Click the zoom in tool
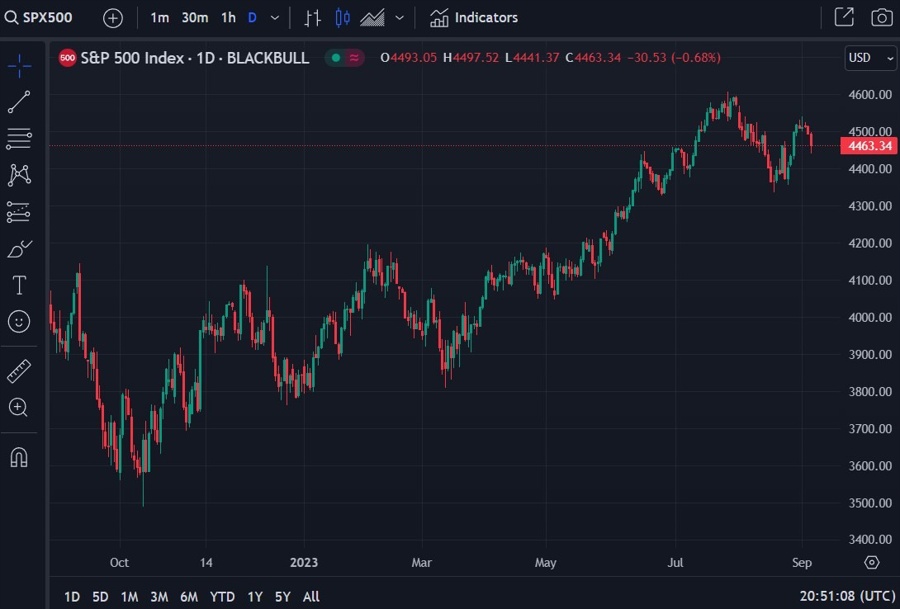900x609 pixels. [x=19, y=407]
